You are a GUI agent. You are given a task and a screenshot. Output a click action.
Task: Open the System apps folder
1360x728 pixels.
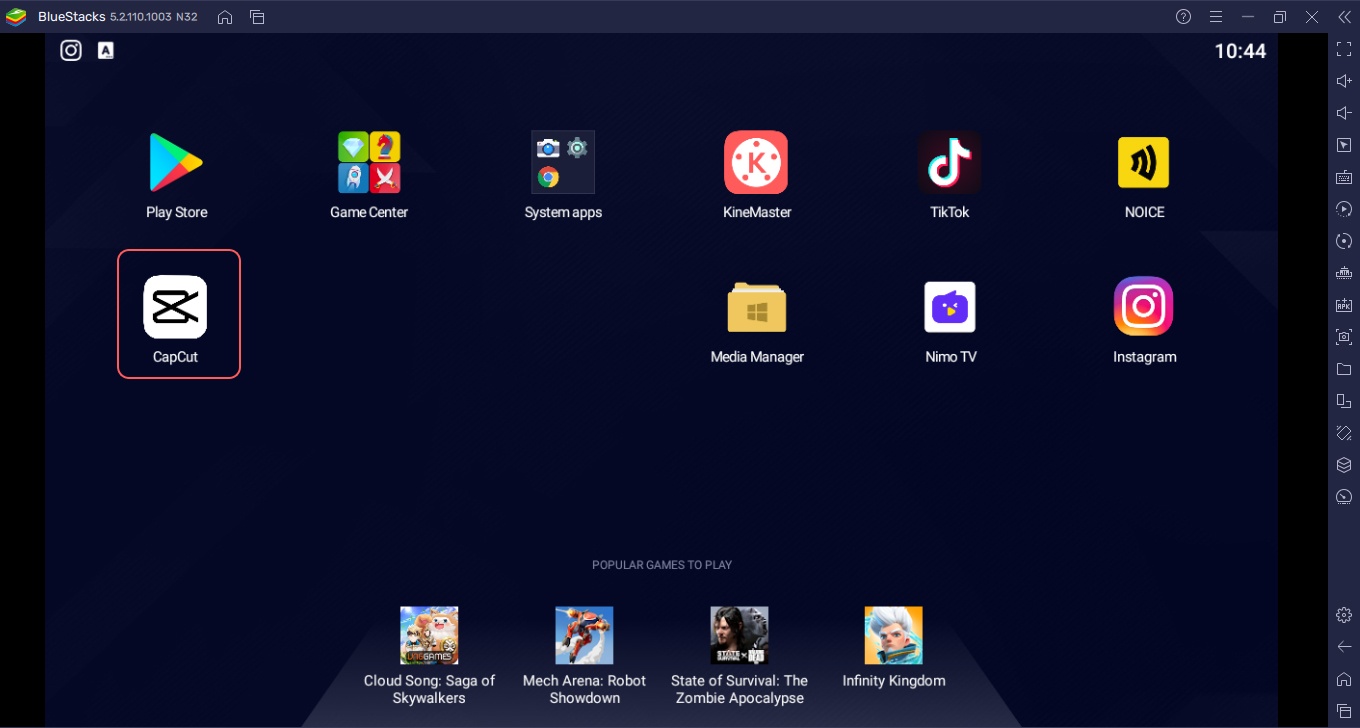tap(563, 162)
